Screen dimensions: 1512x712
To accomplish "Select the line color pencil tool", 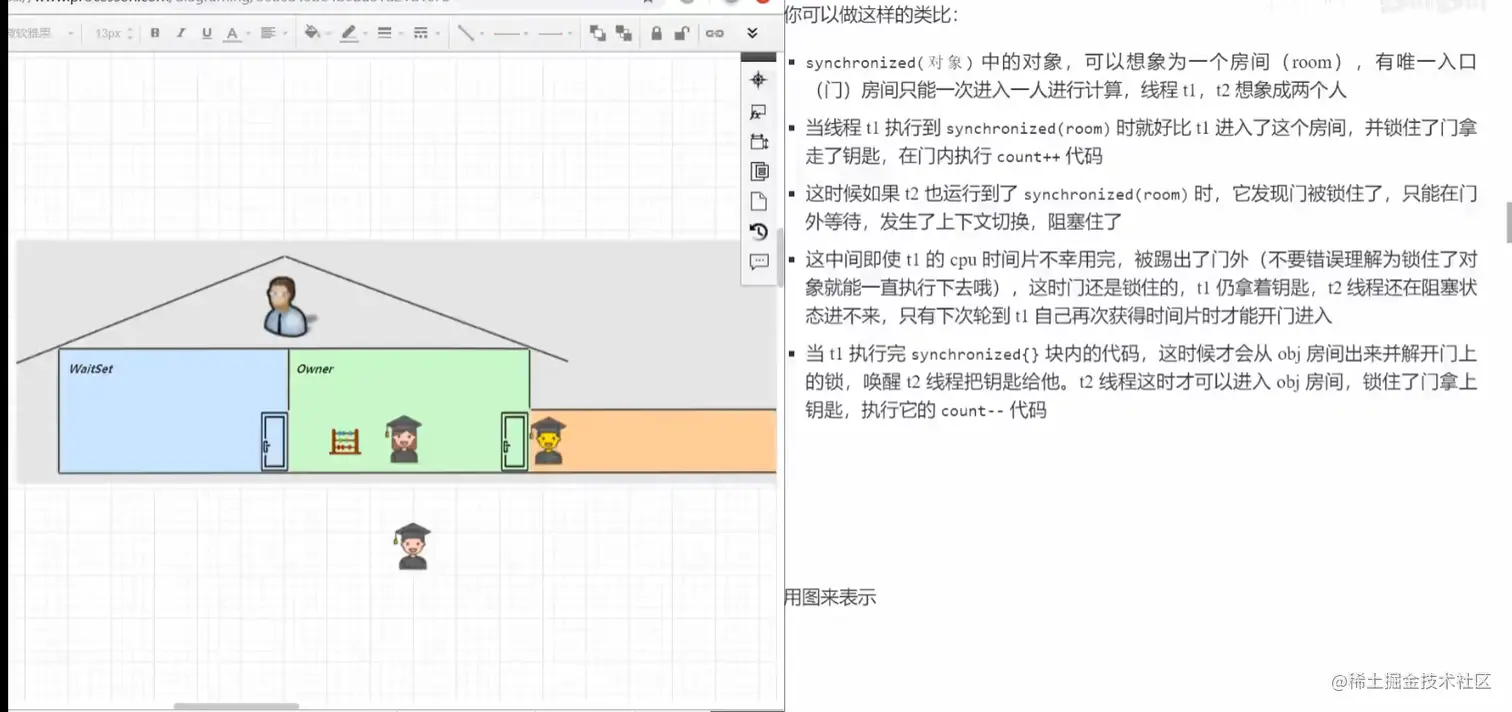I will [x=348, y=34].
